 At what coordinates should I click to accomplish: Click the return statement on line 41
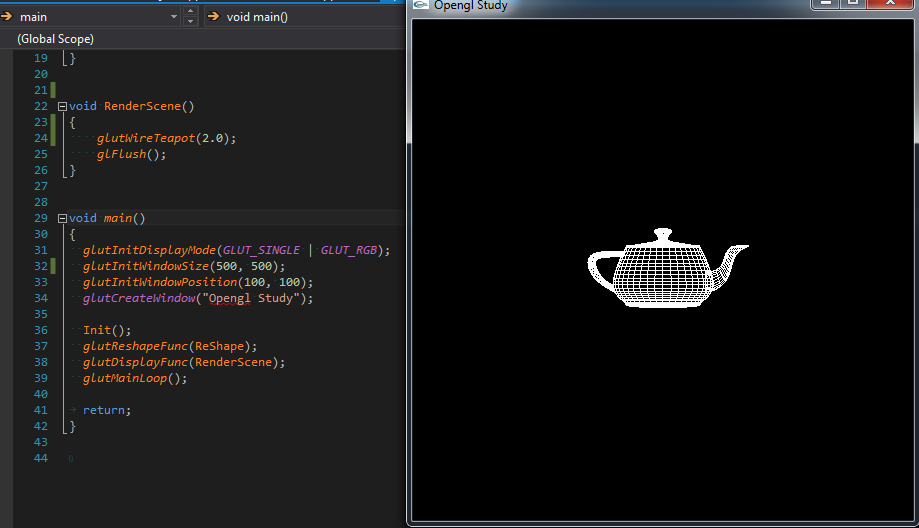[107, 410]
